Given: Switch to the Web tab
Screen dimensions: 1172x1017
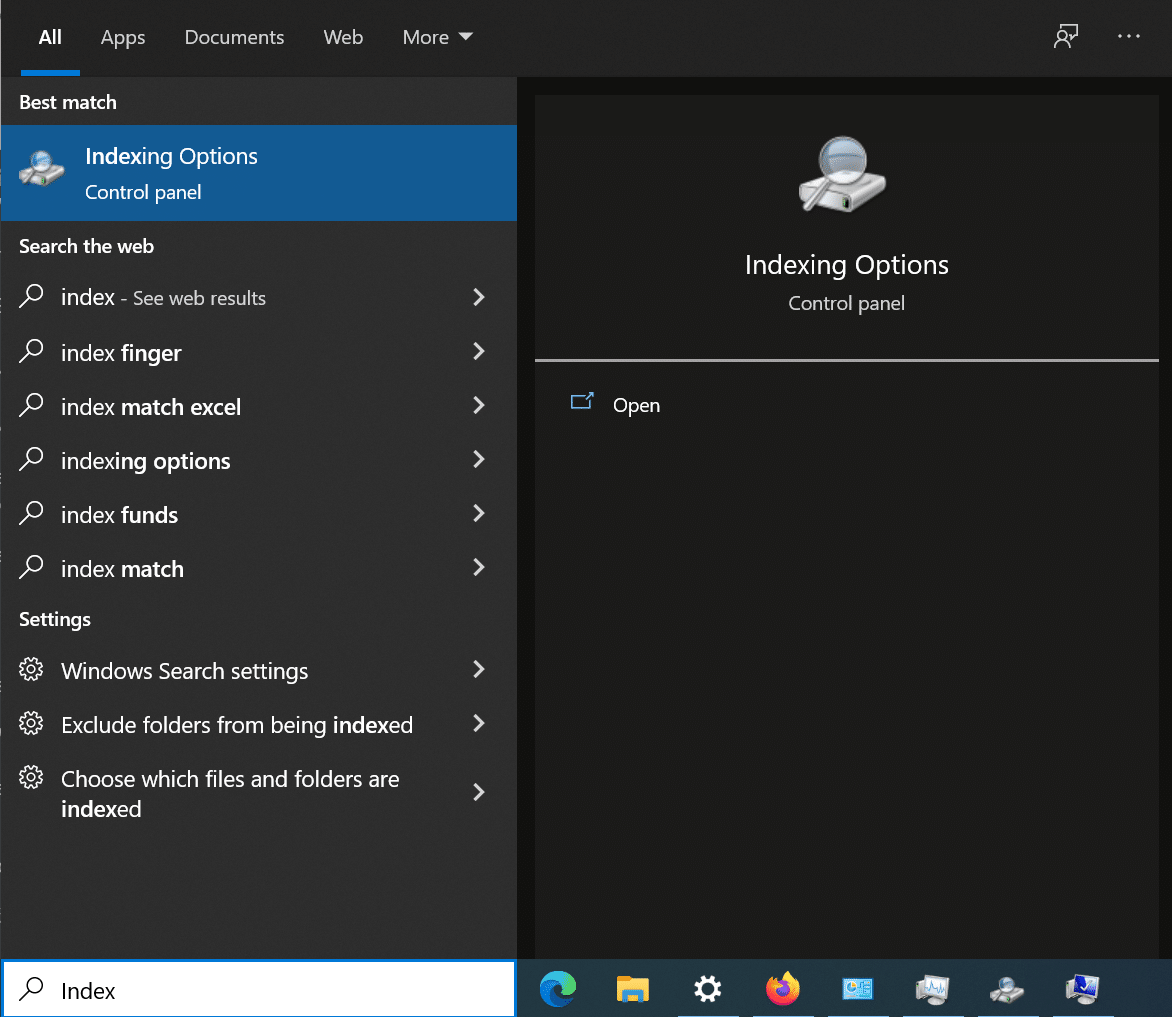Looking at the screenshot, I should point(343,37).
